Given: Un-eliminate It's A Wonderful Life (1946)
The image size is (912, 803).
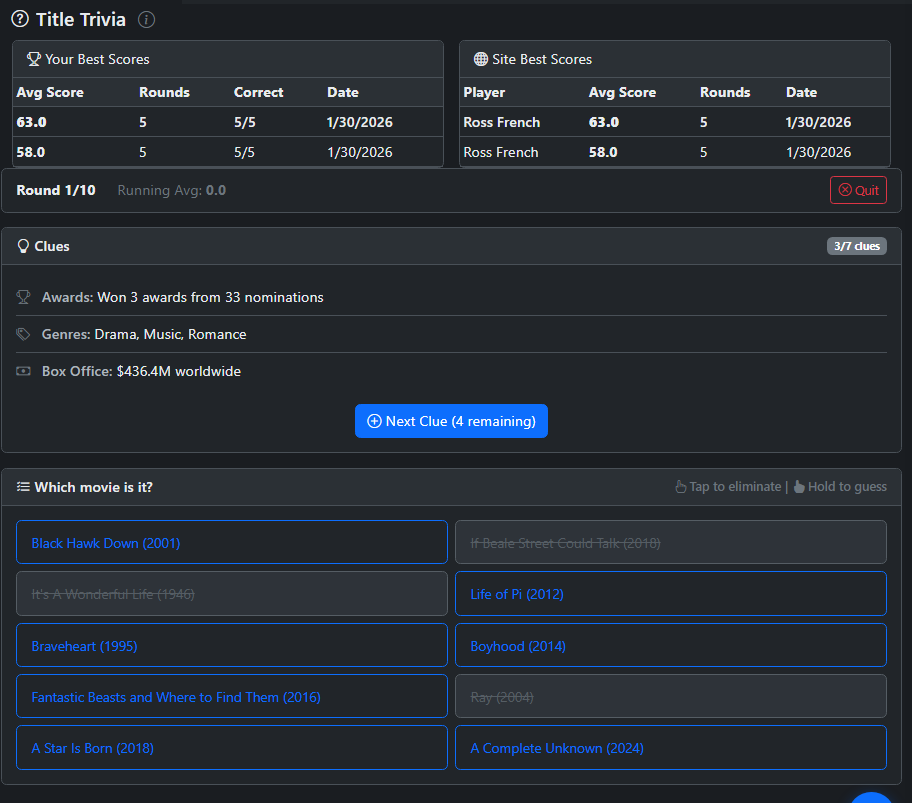Looking at the screenshot, I should pos(231,593).
